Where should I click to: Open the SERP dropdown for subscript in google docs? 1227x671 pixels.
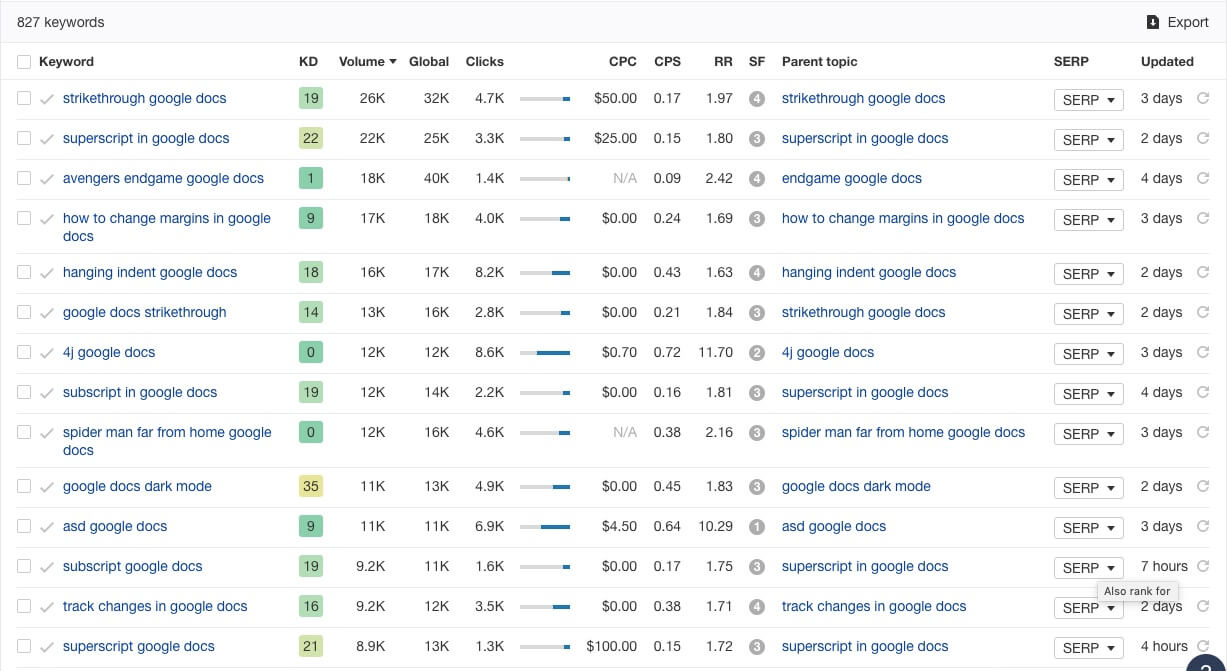(1088, 394)
